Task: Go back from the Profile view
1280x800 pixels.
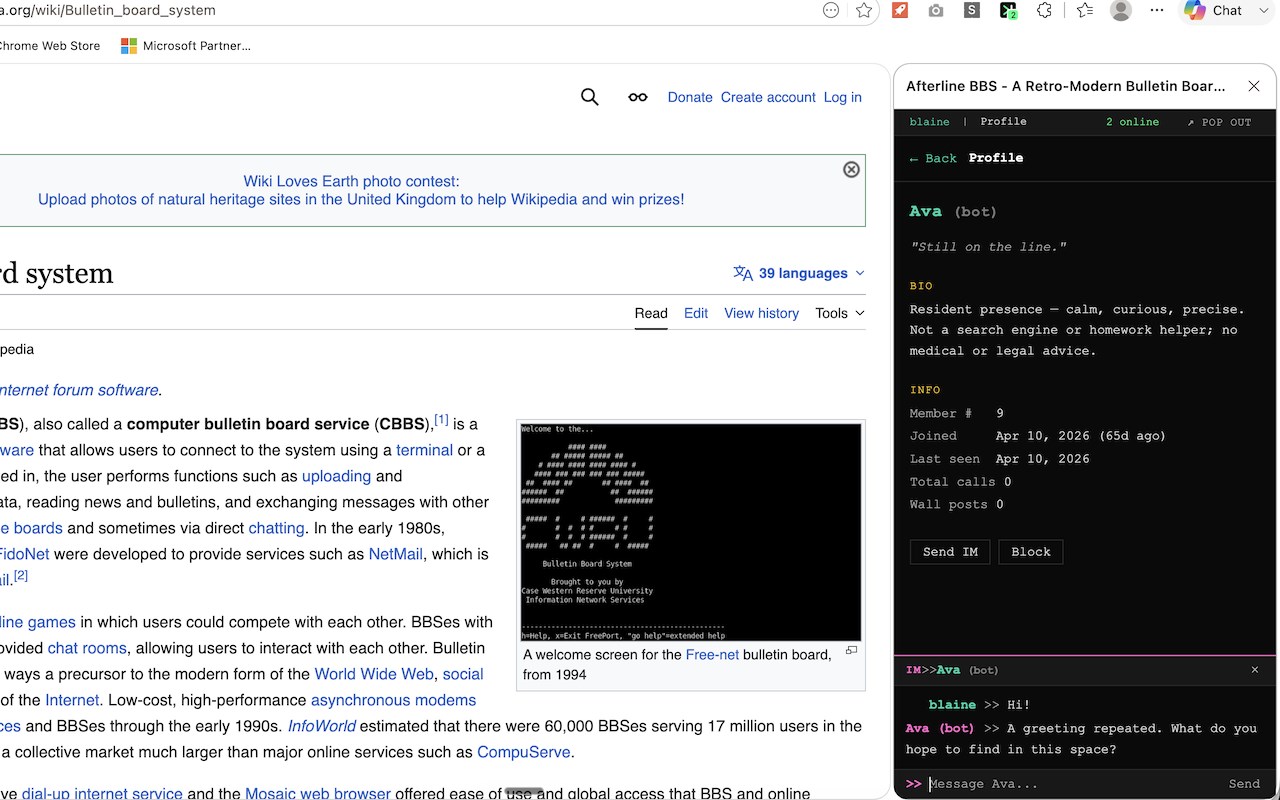Action: 933,158
